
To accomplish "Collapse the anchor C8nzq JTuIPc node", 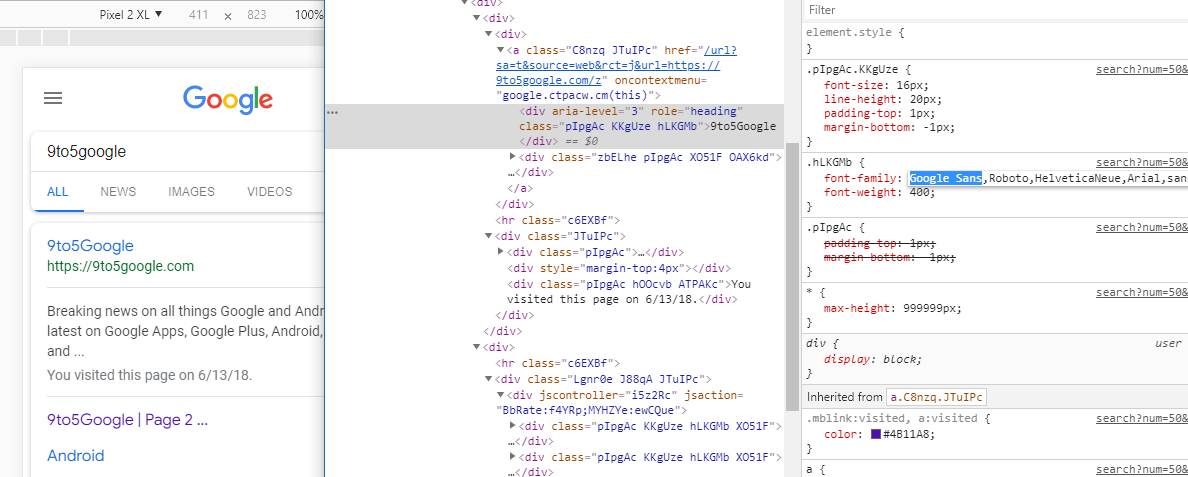I will click(x=501, y=49).
